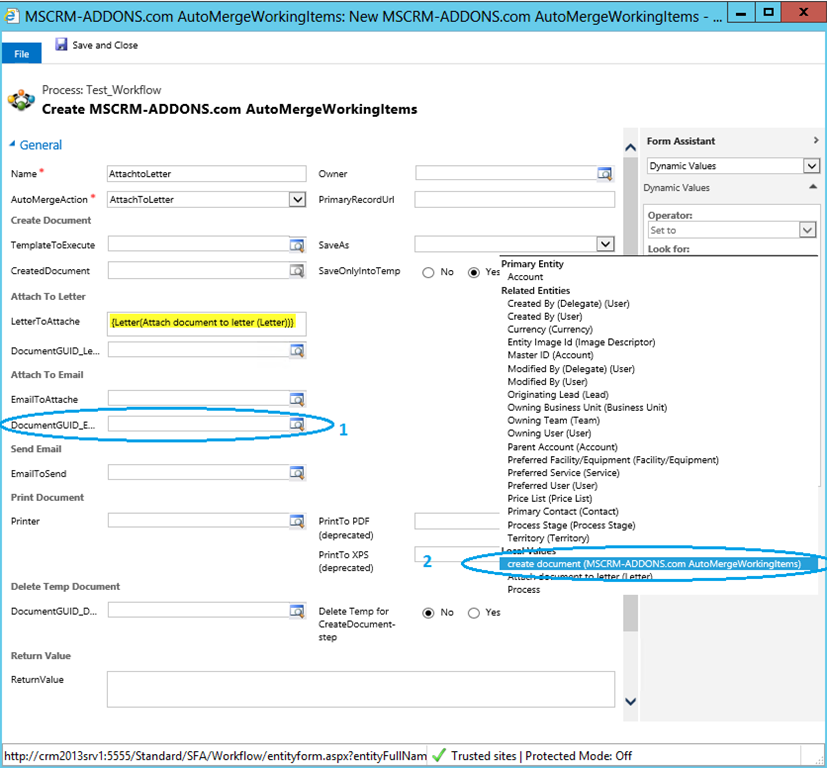Open the AutoMergeAction dropdown
827x768 pixels.
click(x=297, y=199)
